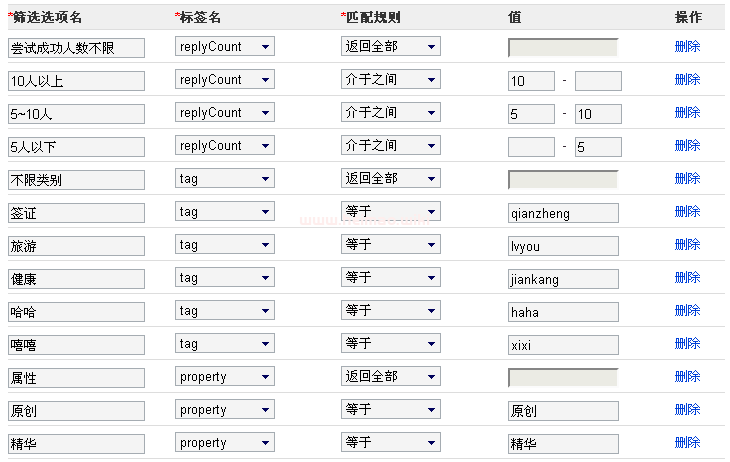Click the 10人以上 filter name field
Image resolution: width=730 pixels, height=462 pixels.
(x=76, y=81)
